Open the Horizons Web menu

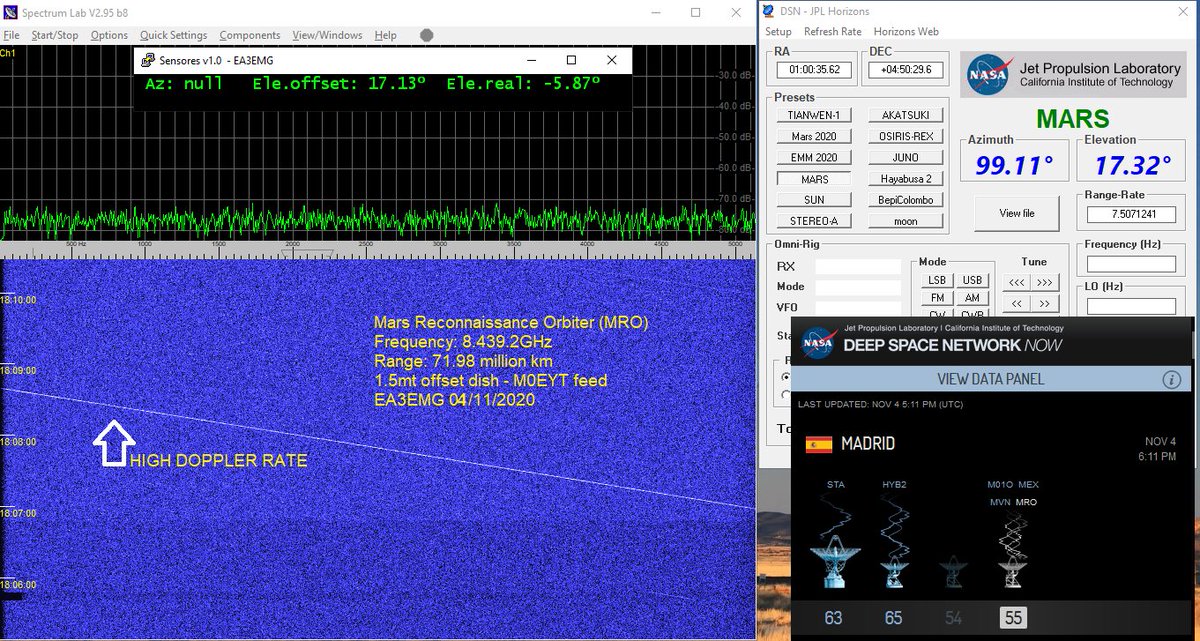(907, 31)
